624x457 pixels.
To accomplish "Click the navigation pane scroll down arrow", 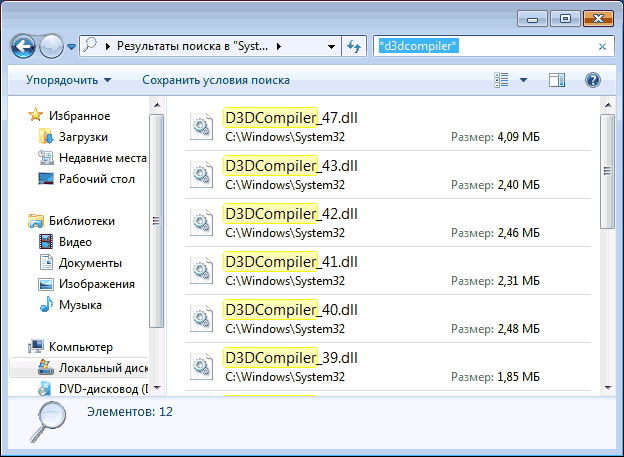I will [x=157, y=387].
